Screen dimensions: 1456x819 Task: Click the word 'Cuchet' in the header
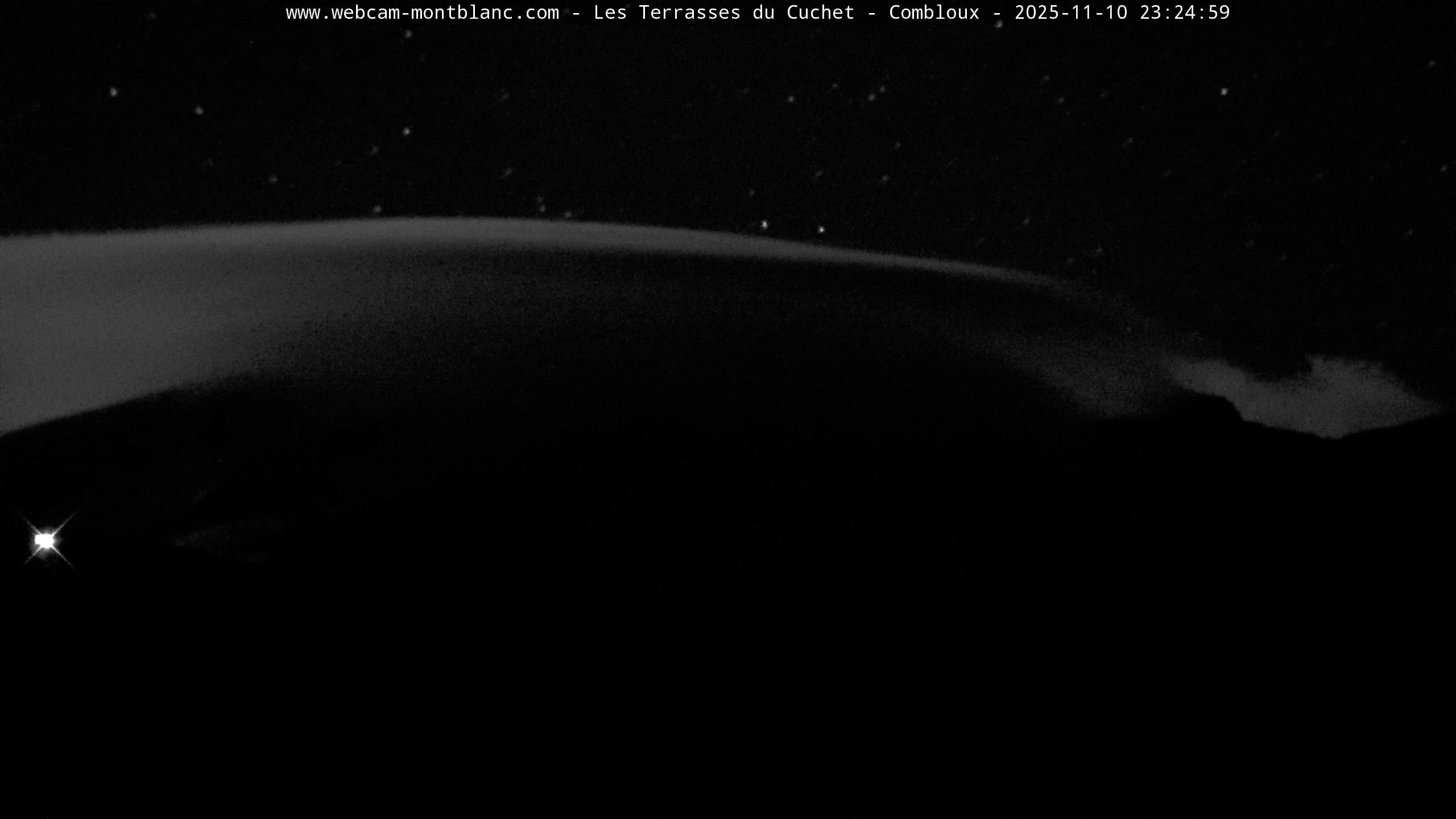820,13
